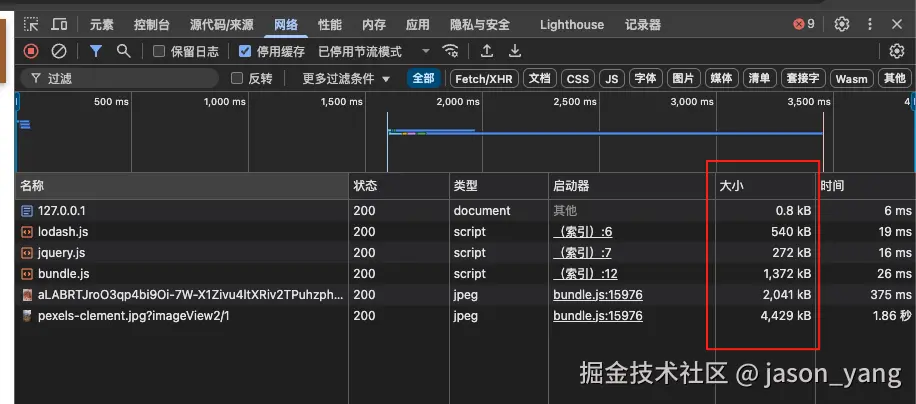Import HAR file with upload icon

487,51
